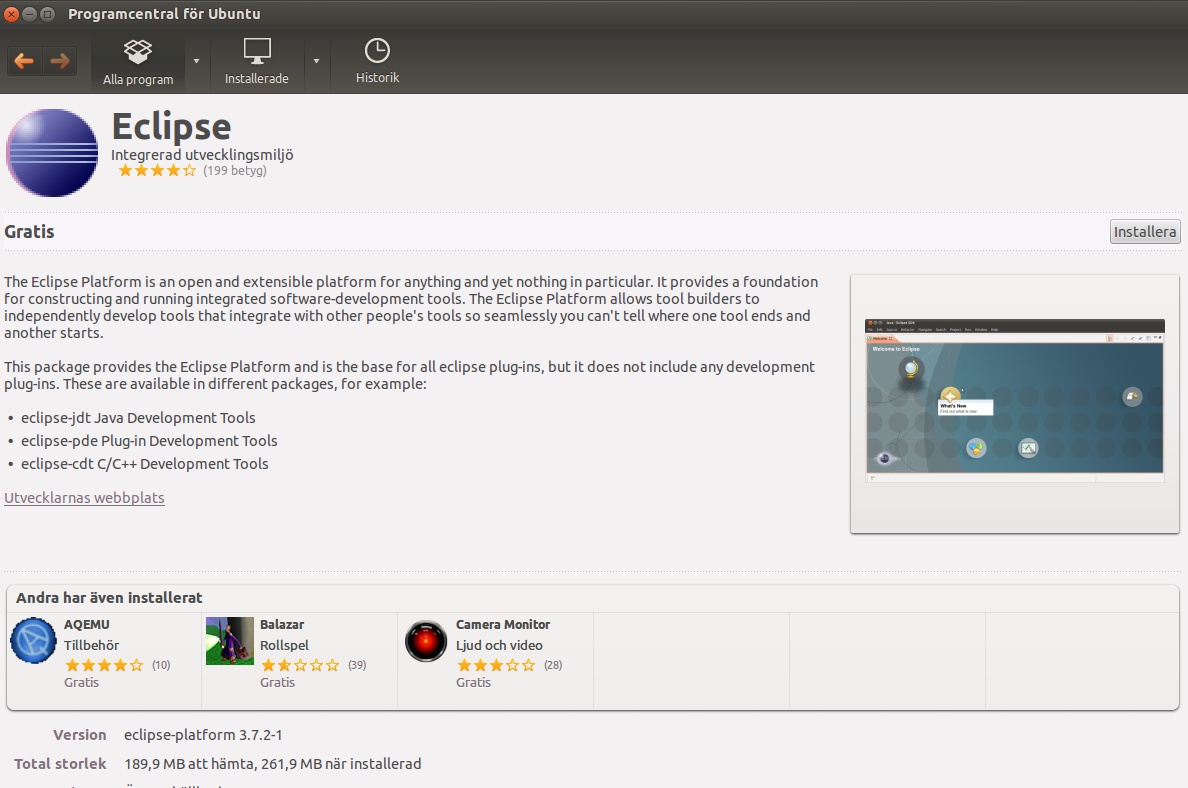The image size is (1188, 788).
Task: Click the Balazar star rating
Action: [x=300, y=665]
